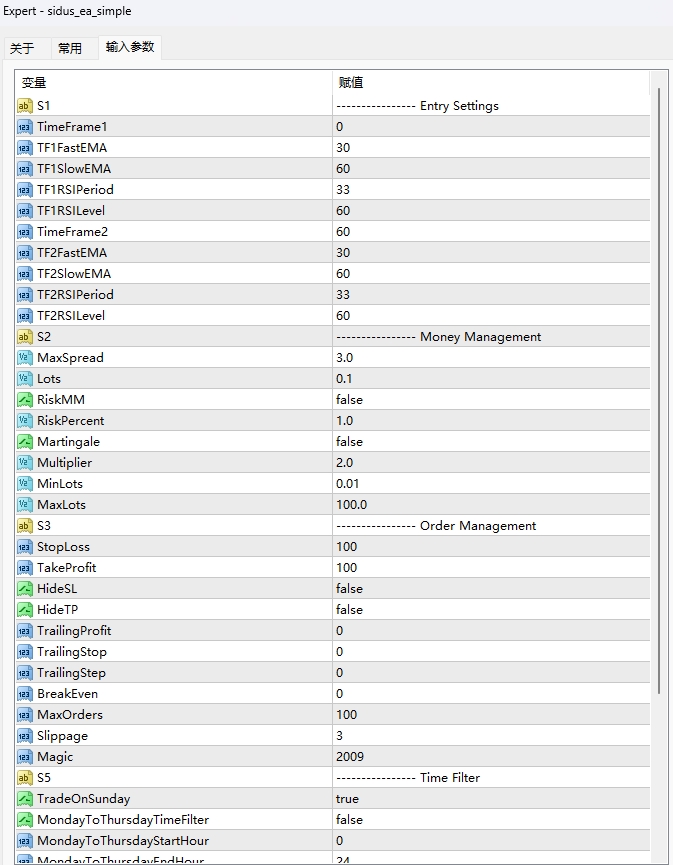673x865 pixels.
Task: Click the double-type icon beside Multiplier
Action: 24,462
